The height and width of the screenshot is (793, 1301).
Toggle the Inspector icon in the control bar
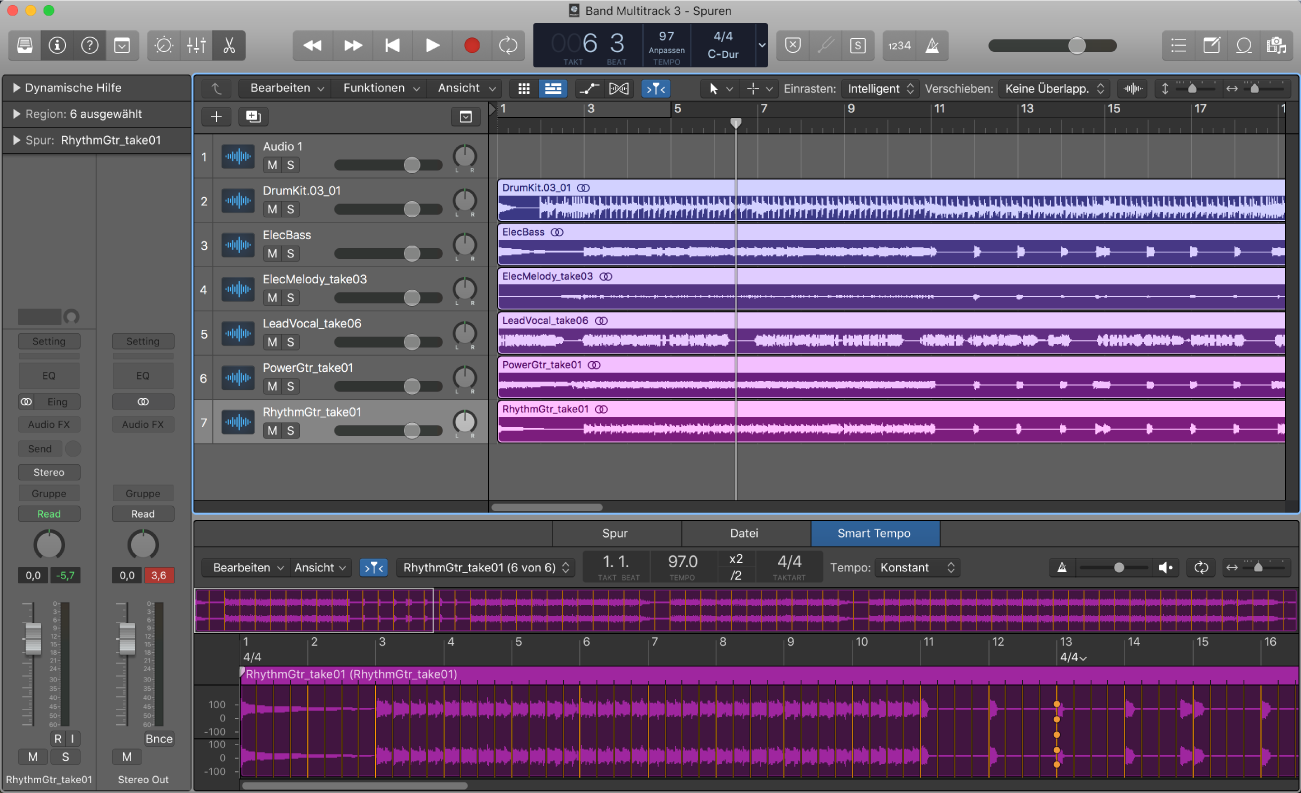tap(56, 45)
